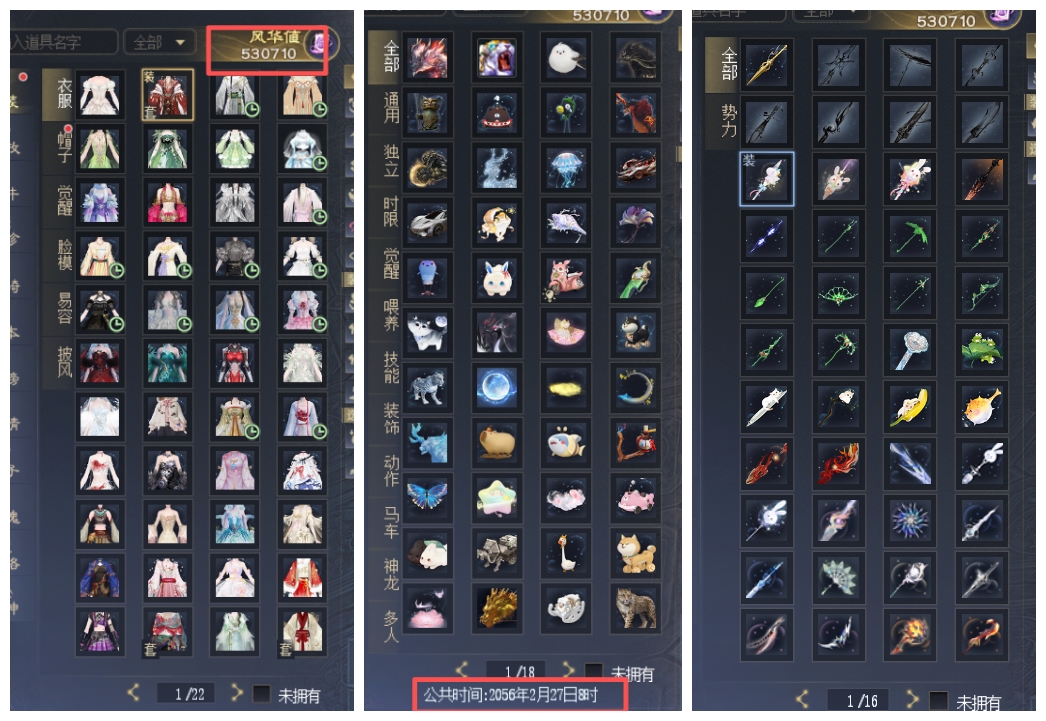Check 未拥有 box in the weapon panel
Viewport: 1046px width, 721px height.
(939, 700)
